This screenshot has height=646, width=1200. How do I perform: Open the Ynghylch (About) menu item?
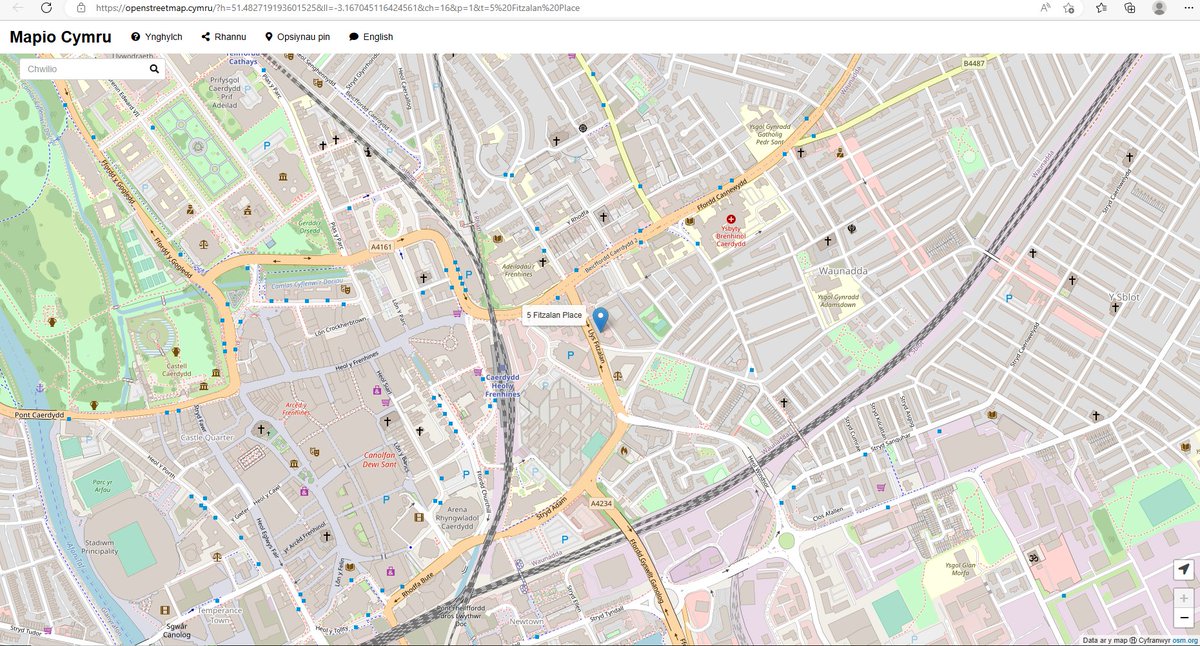156,37
